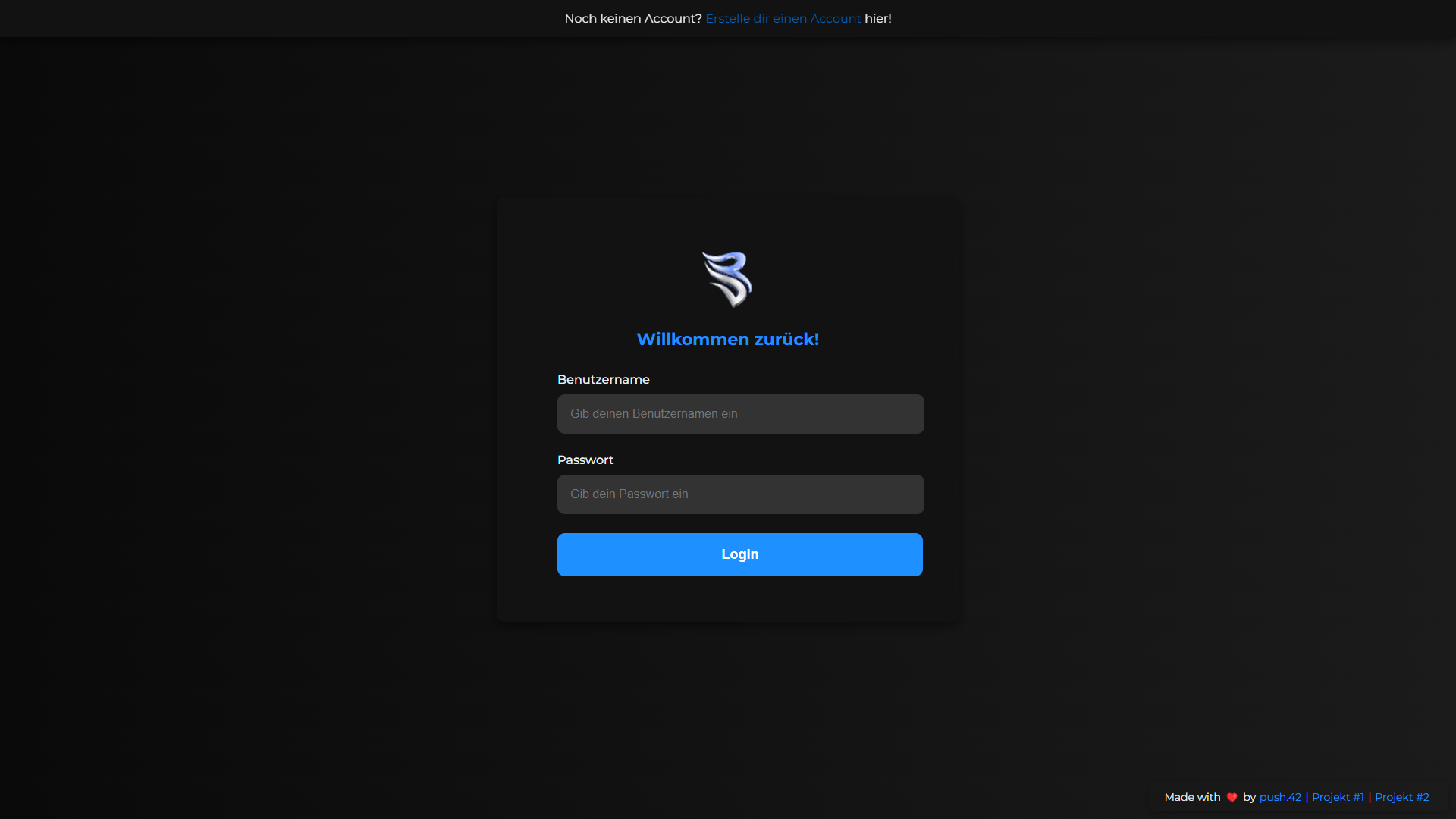Open the Projekt #2 footer link
1456x819 pixels.
(1401, 797)
